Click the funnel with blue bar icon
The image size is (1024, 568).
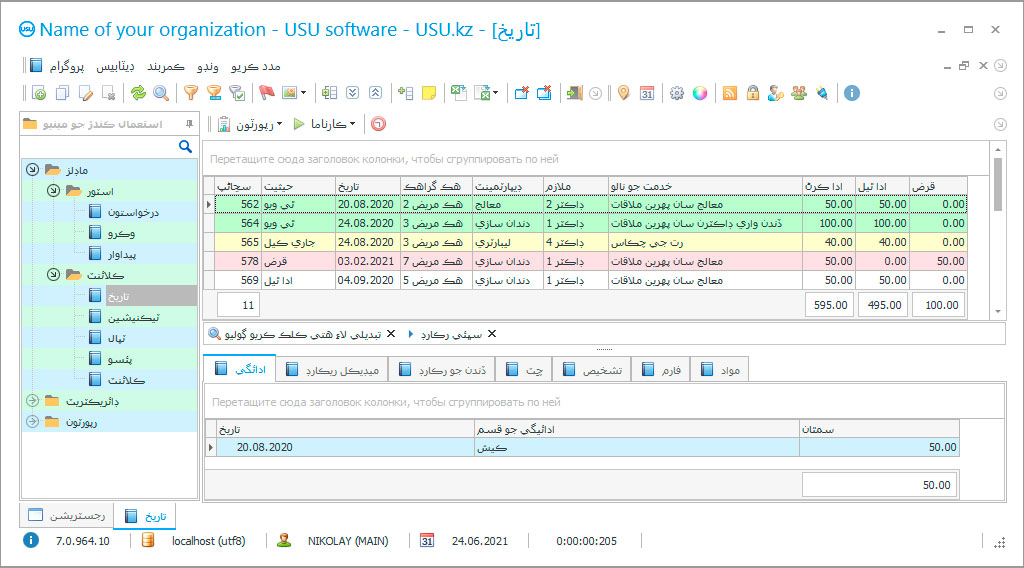214,93
